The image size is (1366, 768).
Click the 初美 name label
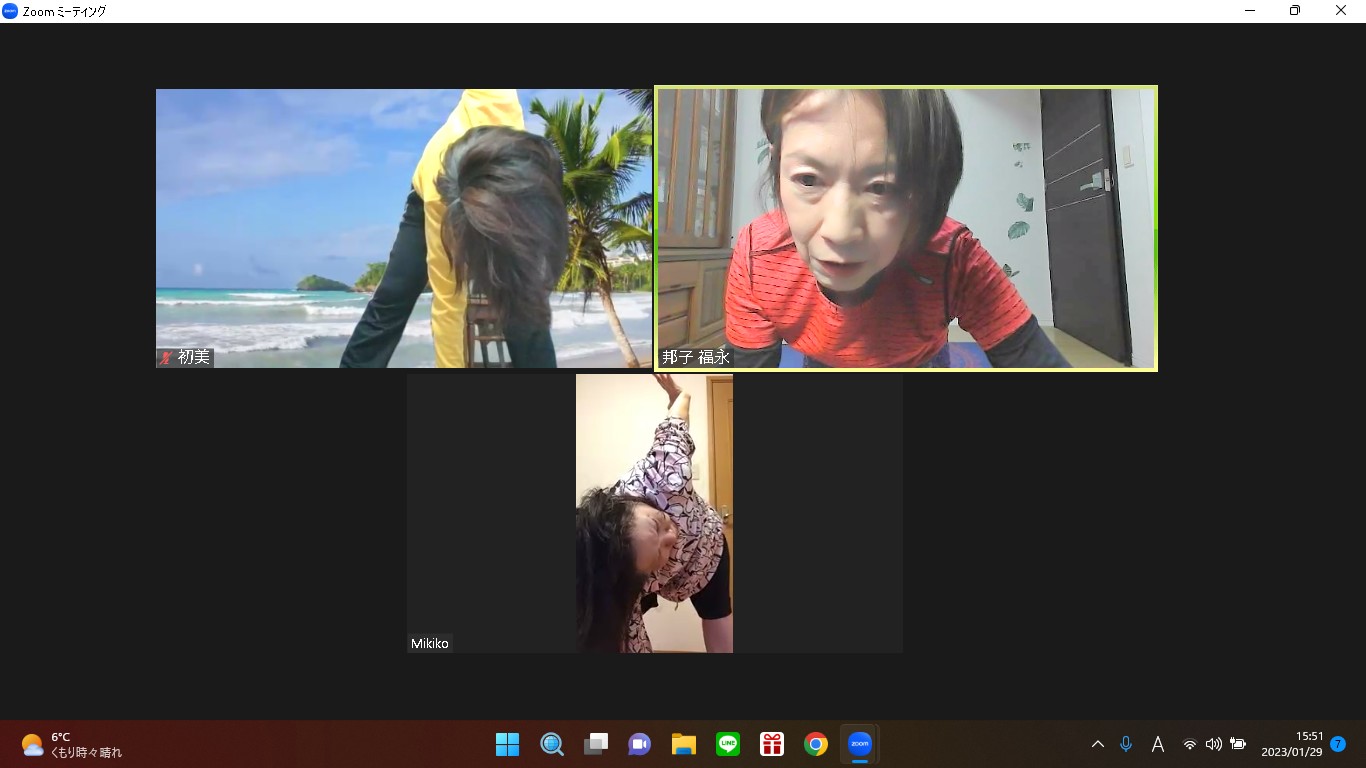point(194,357)
